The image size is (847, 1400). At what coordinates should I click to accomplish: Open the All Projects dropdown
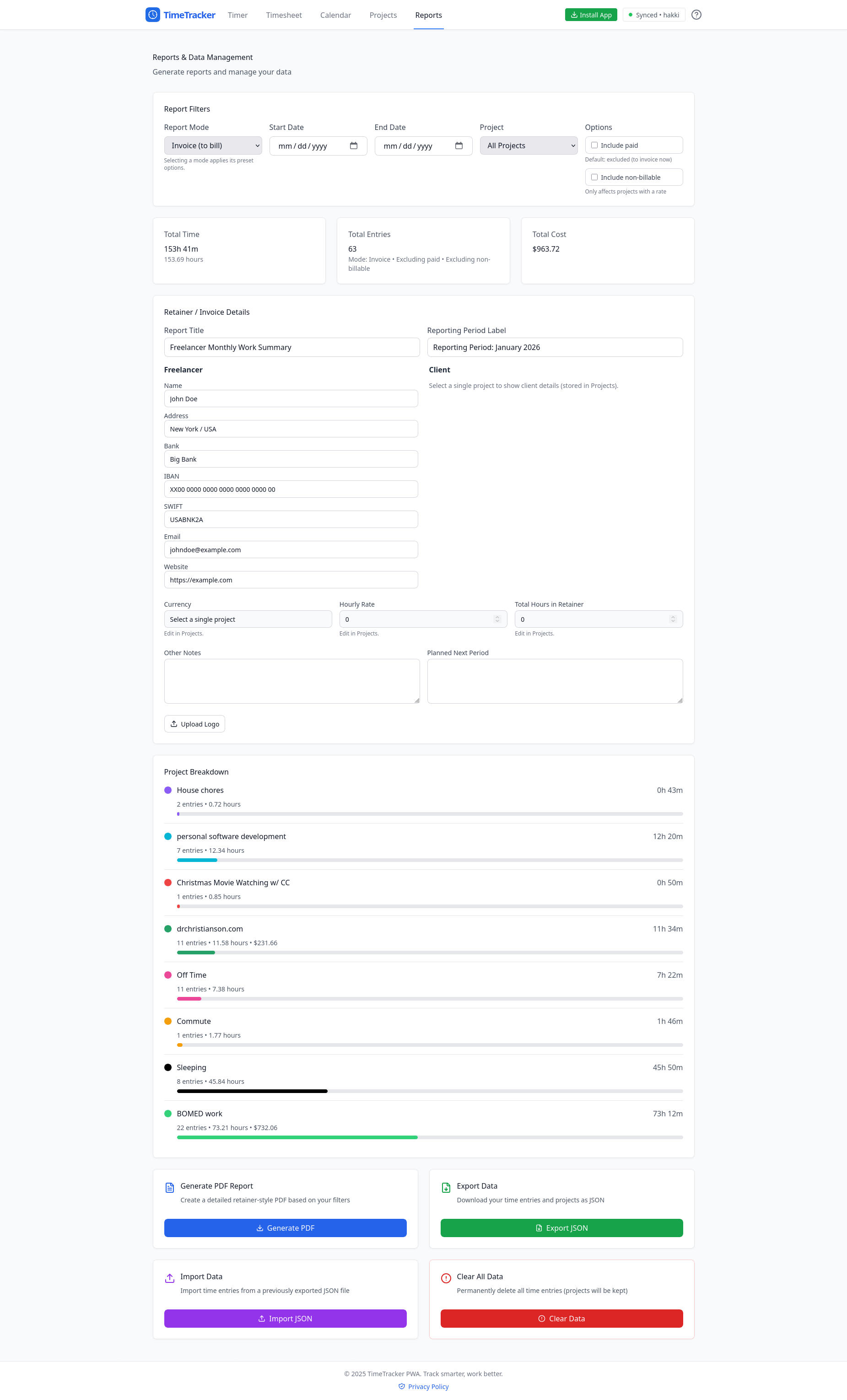528,145
